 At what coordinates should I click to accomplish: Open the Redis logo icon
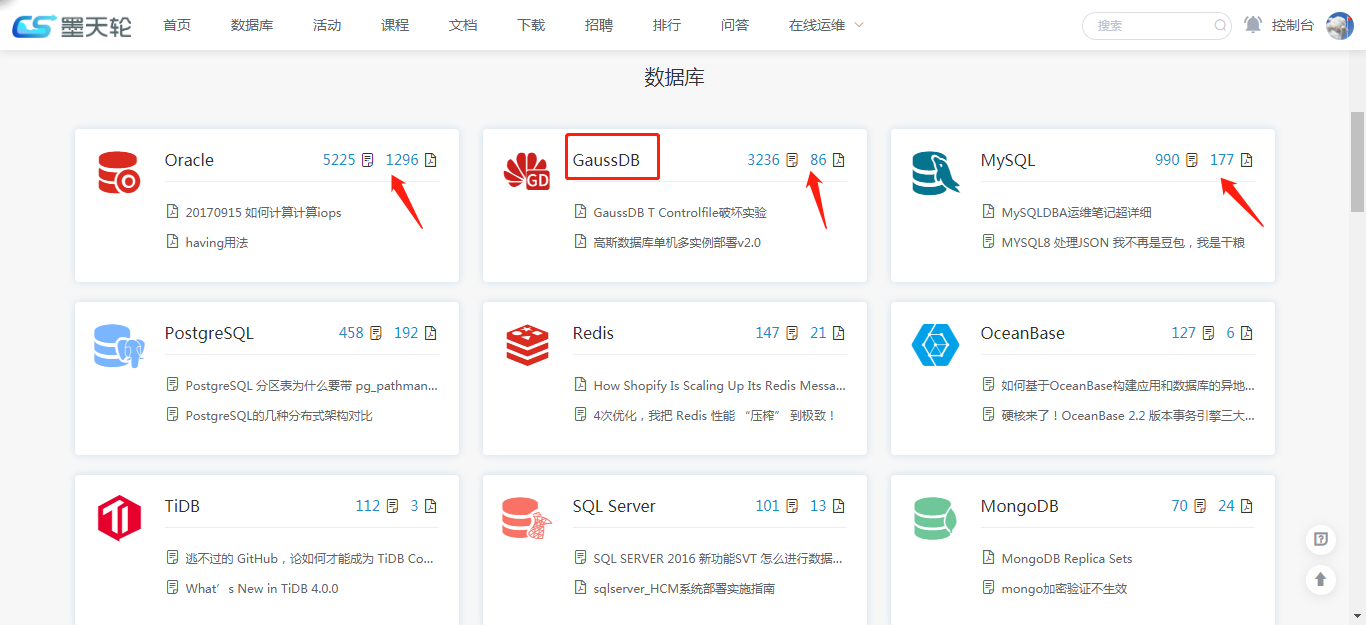526,345
